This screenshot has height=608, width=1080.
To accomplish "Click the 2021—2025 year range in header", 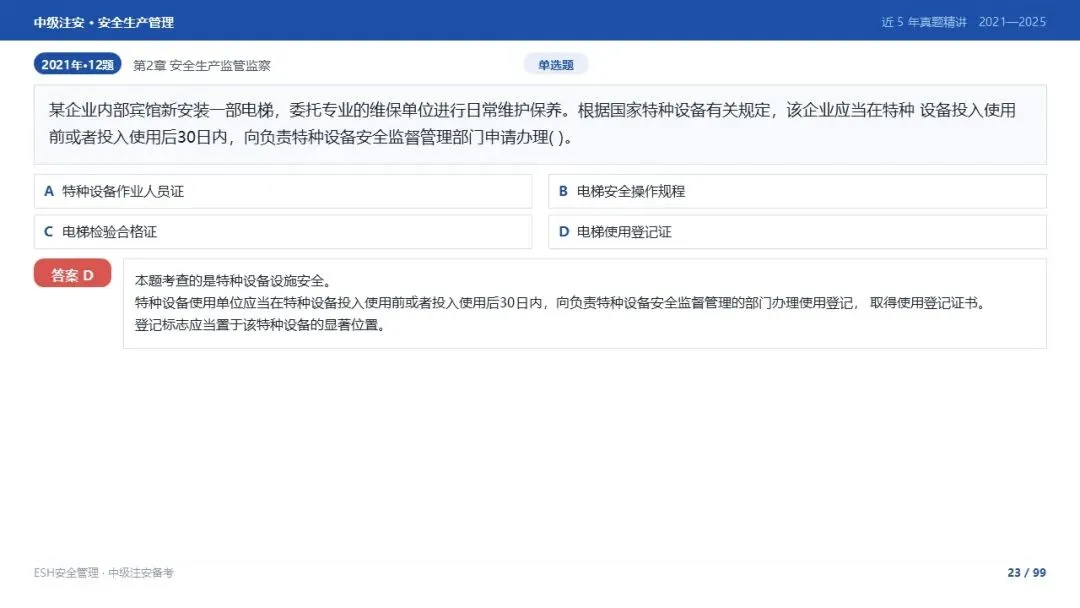I will 1012,22.
